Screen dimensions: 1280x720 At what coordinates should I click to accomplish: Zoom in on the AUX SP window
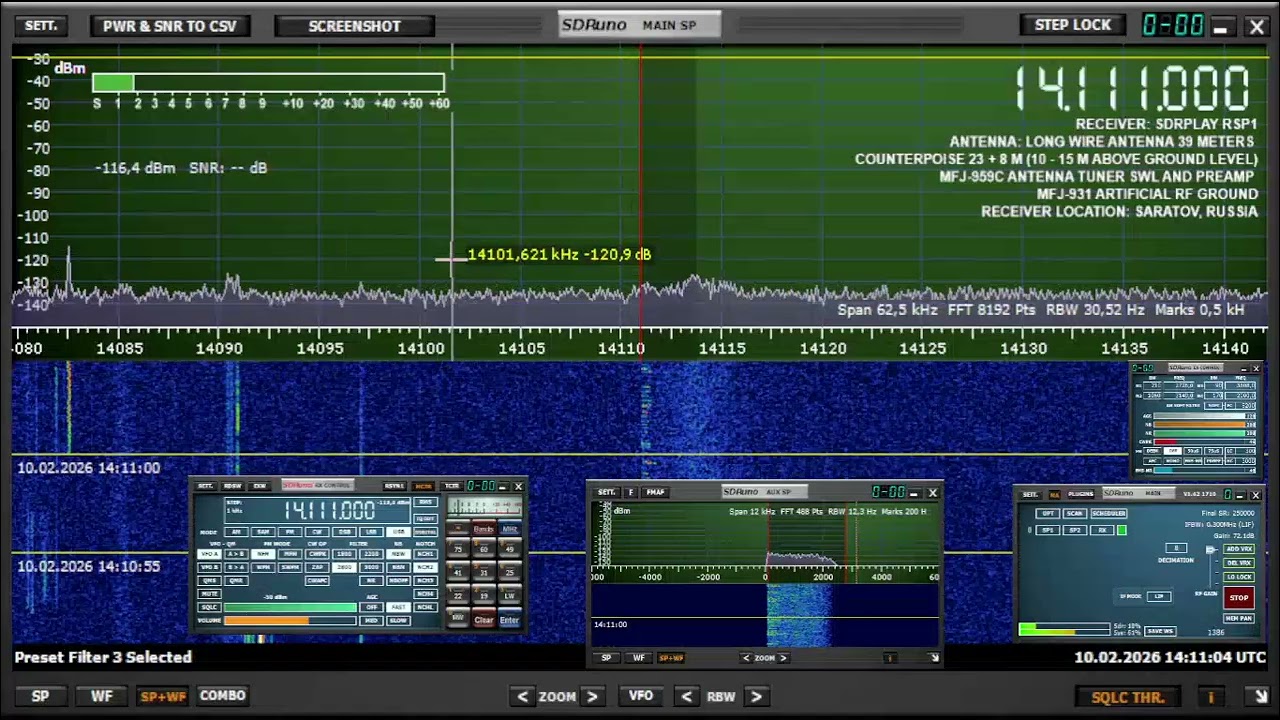click(x=784, y=658)
